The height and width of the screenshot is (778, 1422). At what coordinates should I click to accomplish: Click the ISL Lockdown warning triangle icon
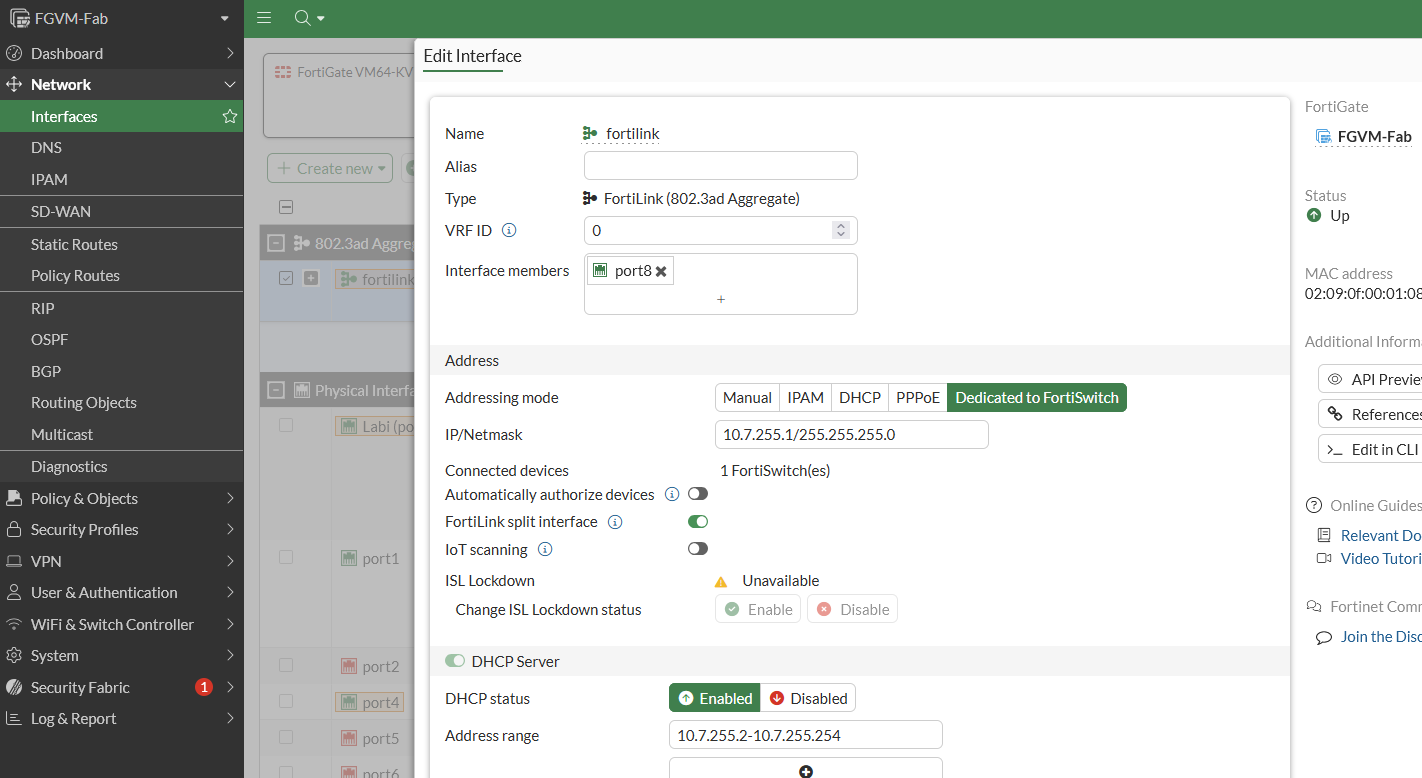[721, 581]
